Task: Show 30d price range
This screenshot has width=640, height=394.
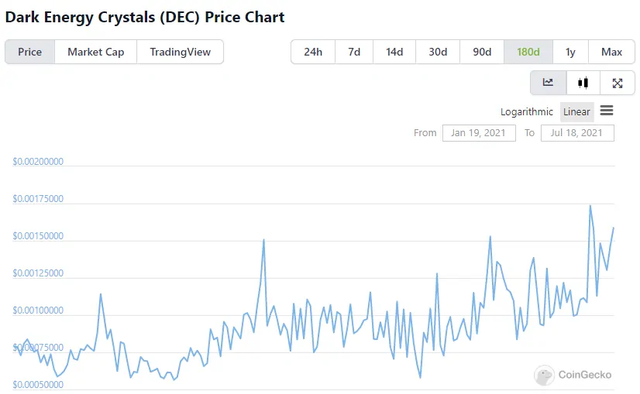Action: tap(438, 52)
